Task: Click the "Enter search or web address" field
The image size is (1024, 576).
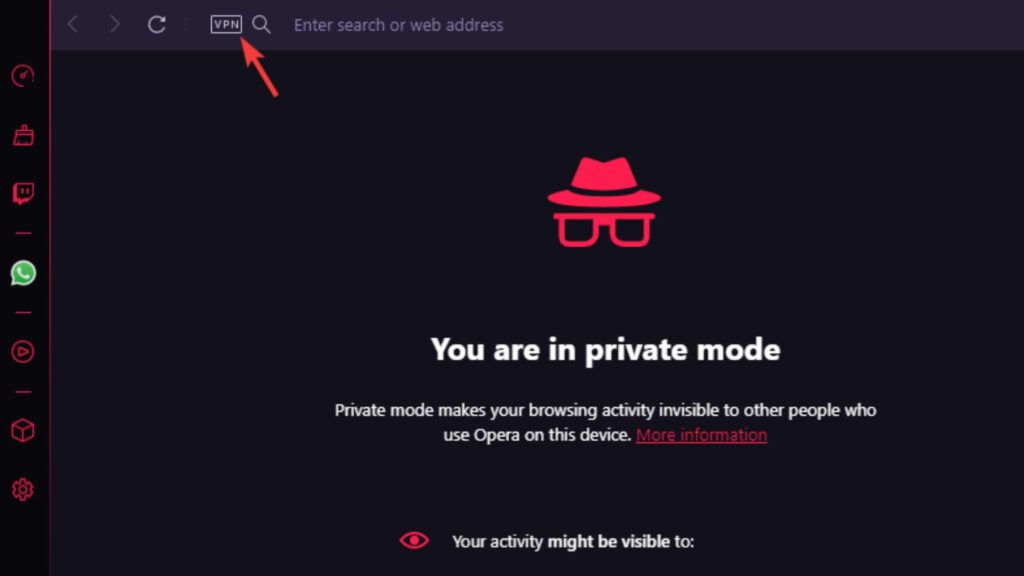Action: pos(397,25)
